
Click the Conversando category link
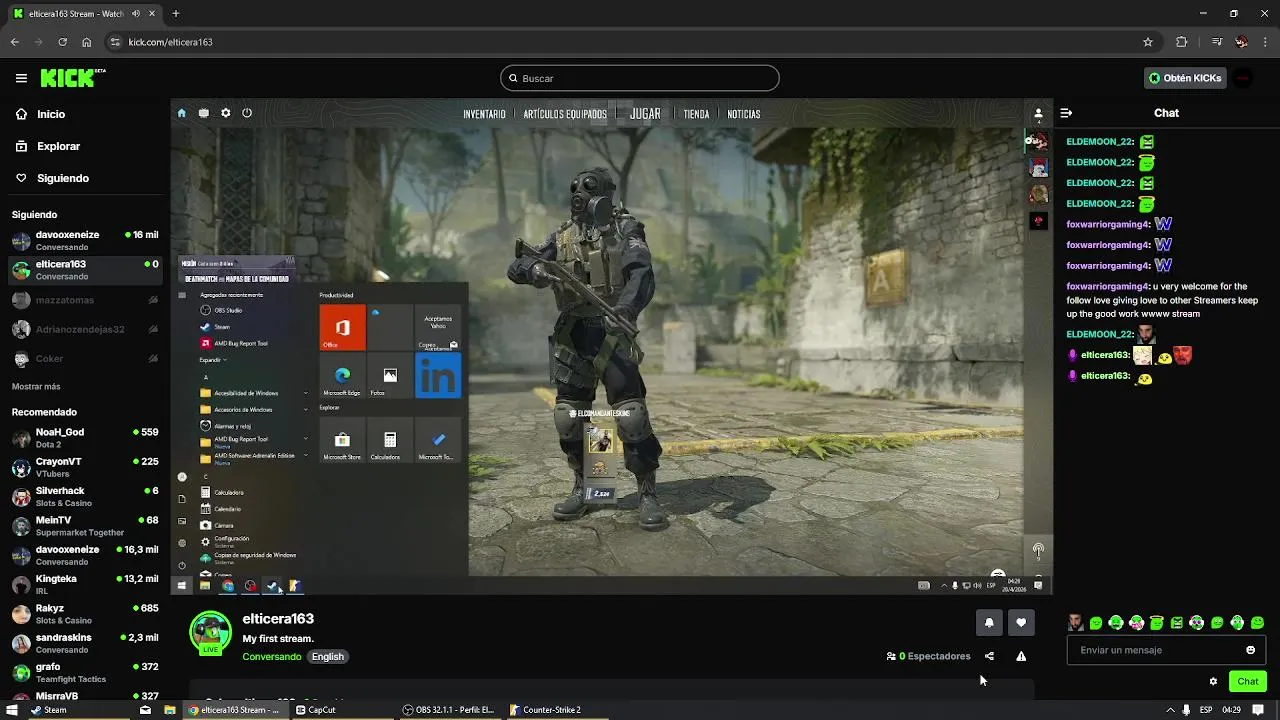[271, 657]
